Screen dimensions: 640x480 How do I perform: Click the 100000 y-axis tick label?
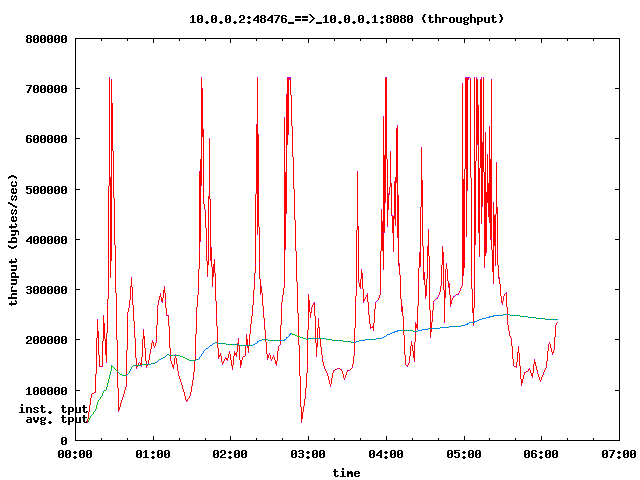click(47, 390)
